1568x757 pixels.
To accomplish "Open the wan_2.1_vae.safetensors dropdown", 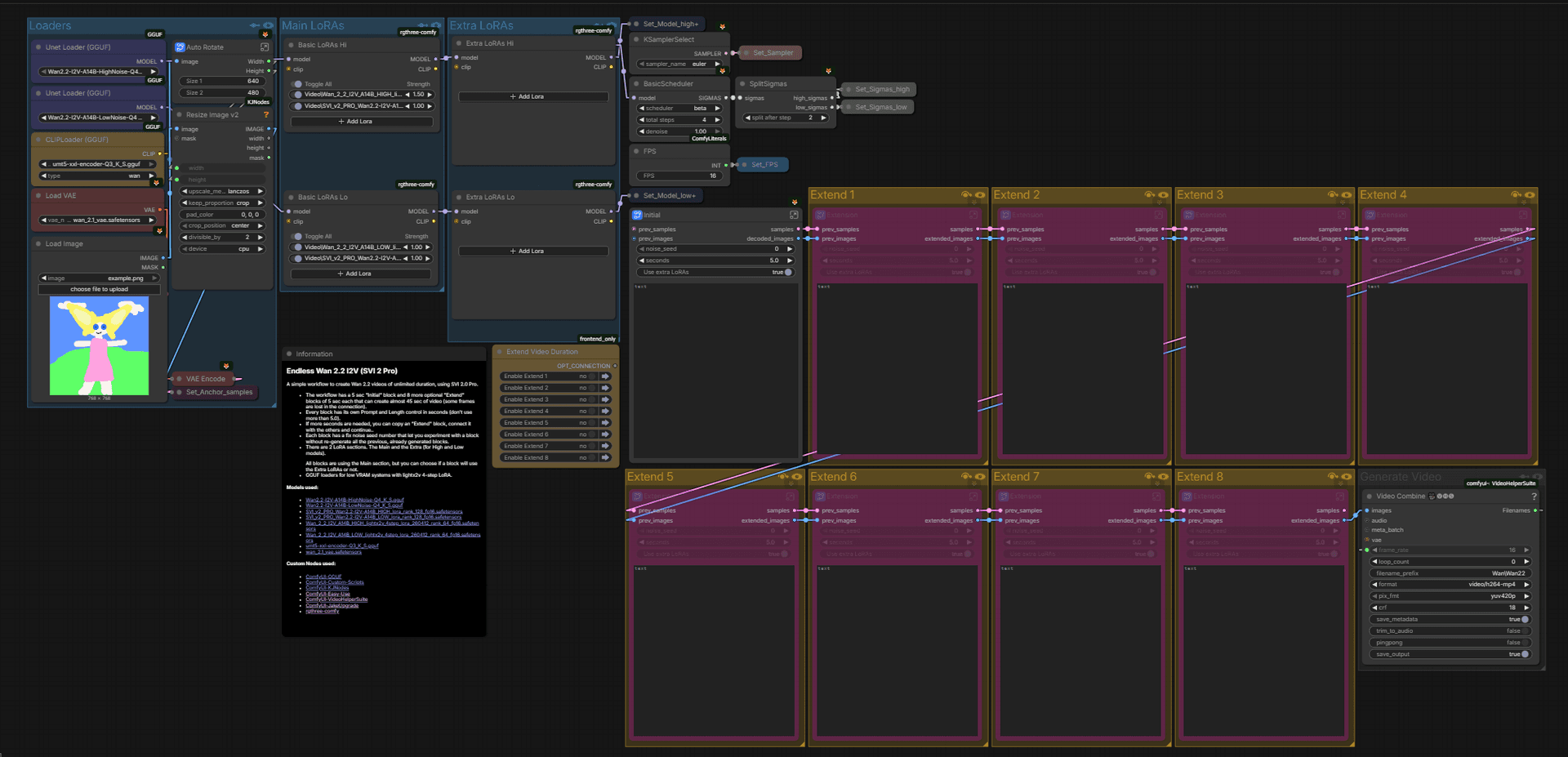I will tap(97, 220).
